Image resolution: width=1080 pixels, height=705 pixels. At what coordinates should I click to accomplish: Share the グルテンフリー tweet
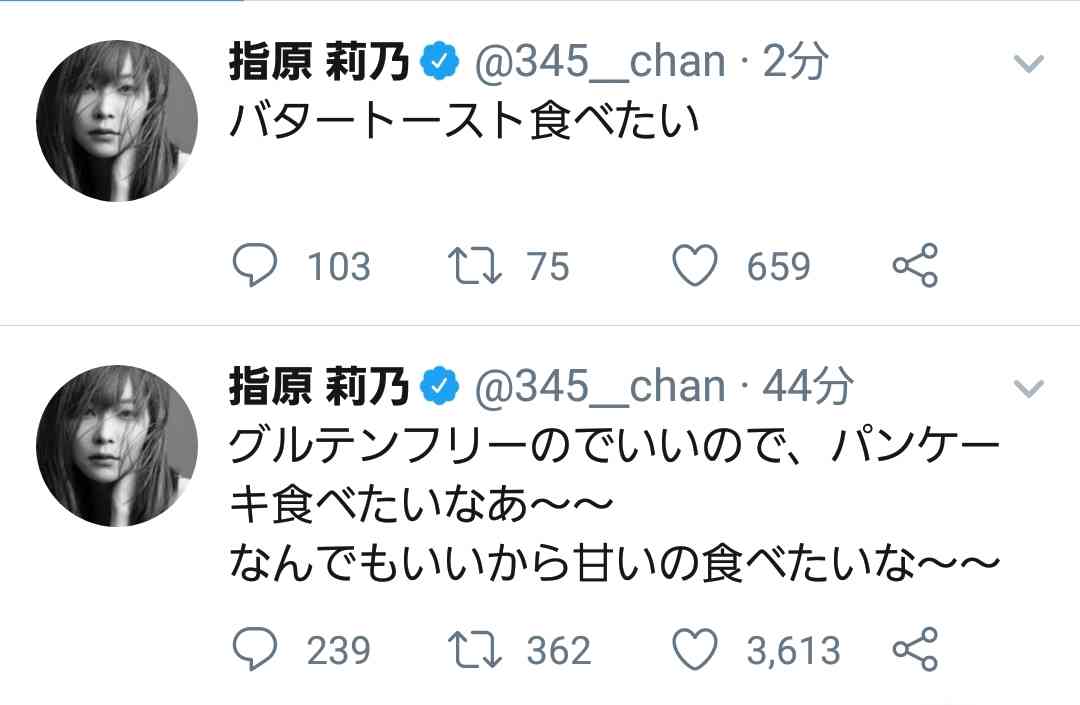pyautogui.click(x=915, y=649)
